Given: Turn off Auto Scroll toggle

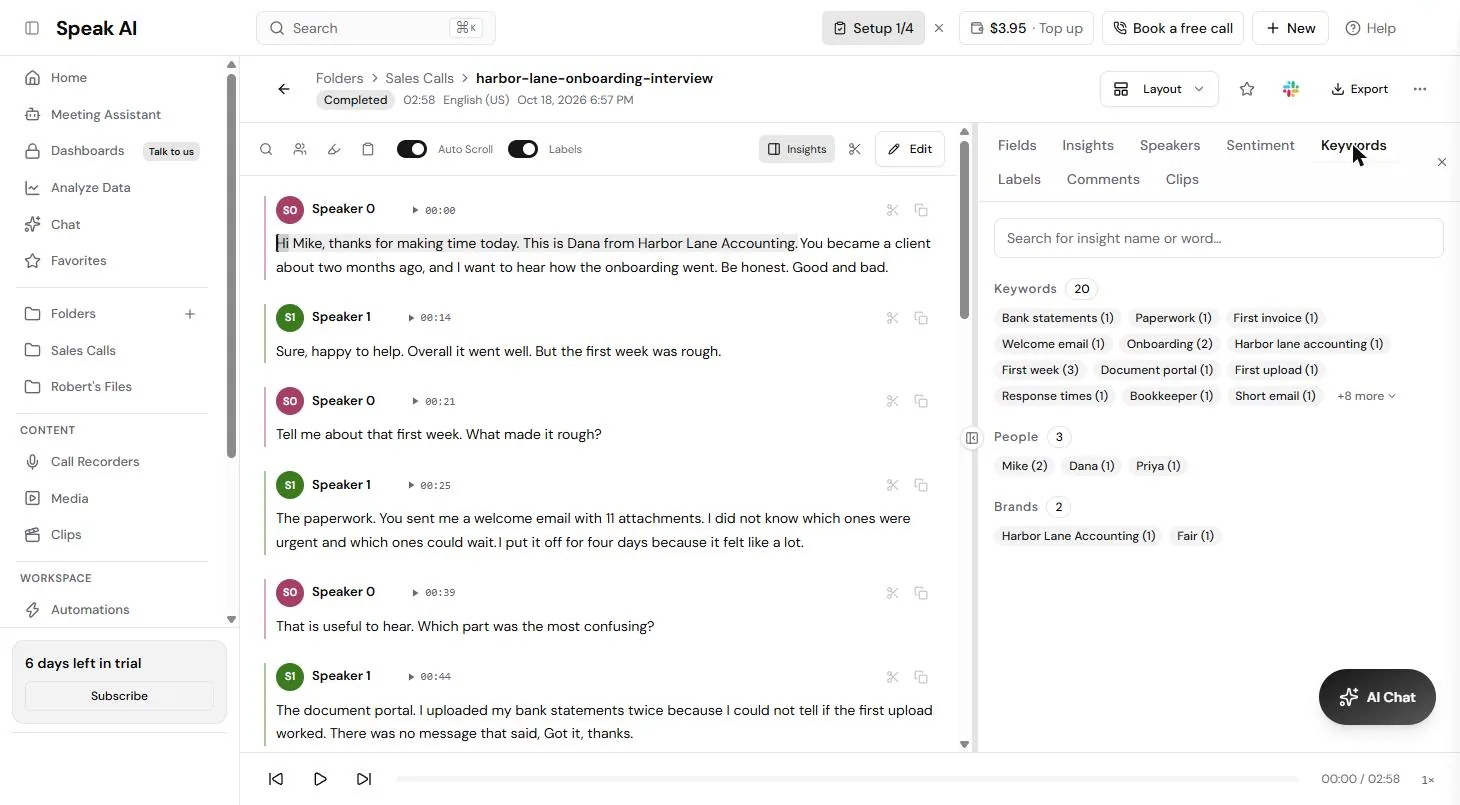Looking at the screenshot, I should pos(412,149).
